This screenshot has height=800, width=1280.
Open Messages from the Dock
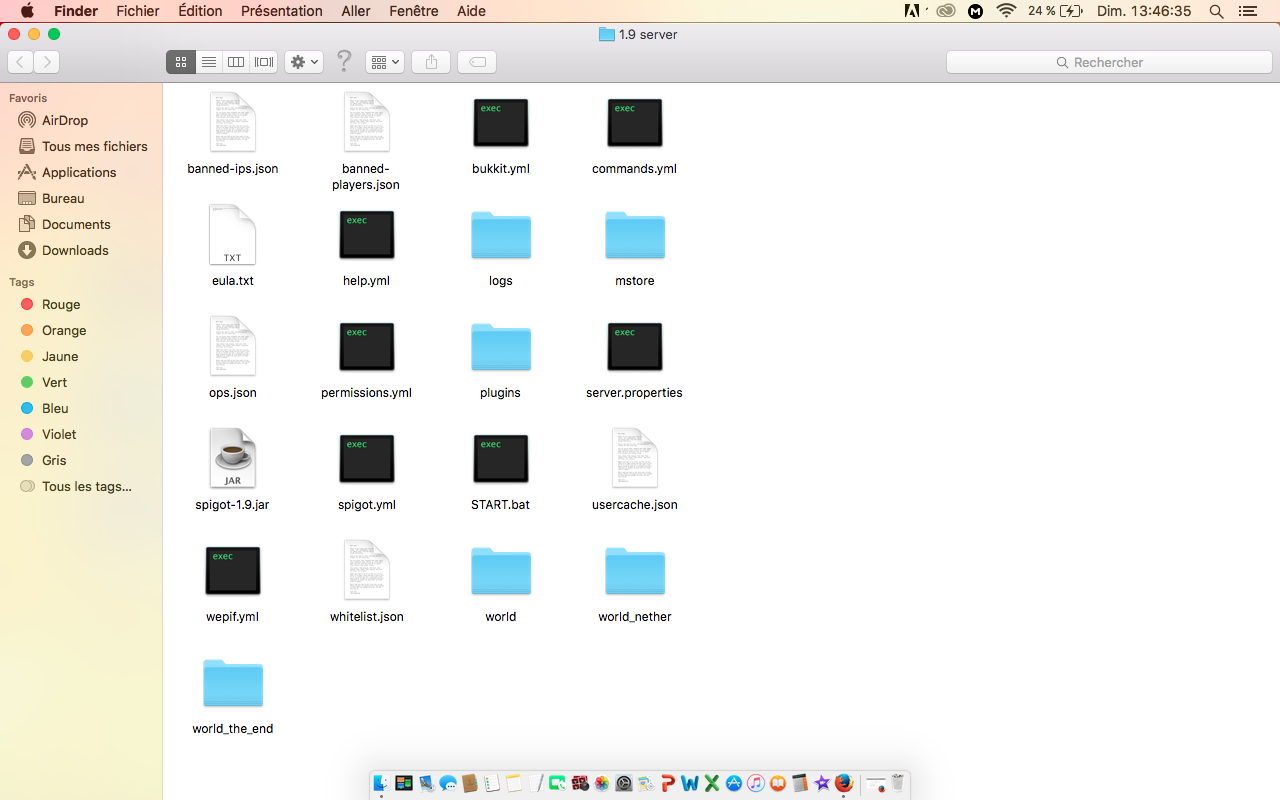448,783
